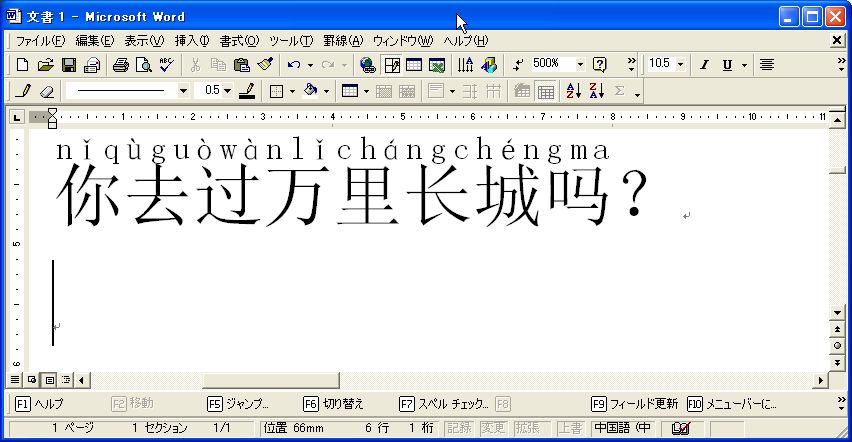Click the Save floppy disk icon
Screen dimensions: 852x442
68,65
